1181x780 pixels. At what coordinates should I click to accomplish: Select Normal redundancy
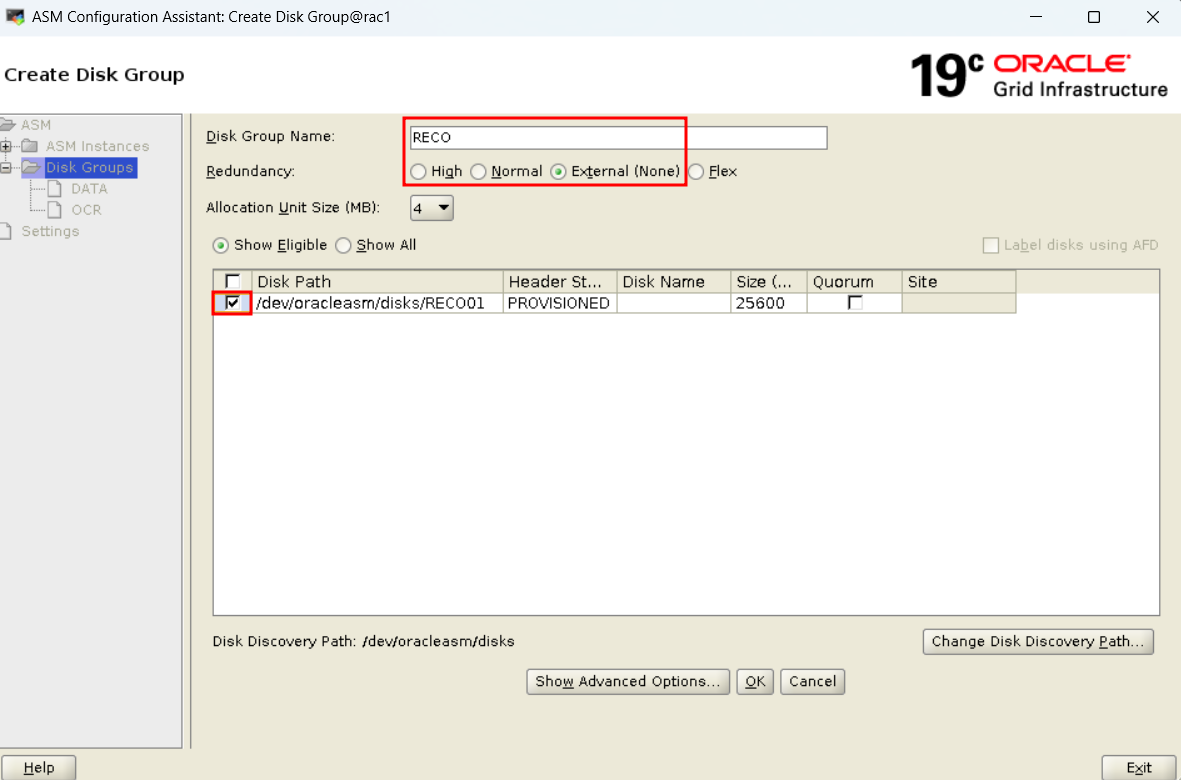478,172
